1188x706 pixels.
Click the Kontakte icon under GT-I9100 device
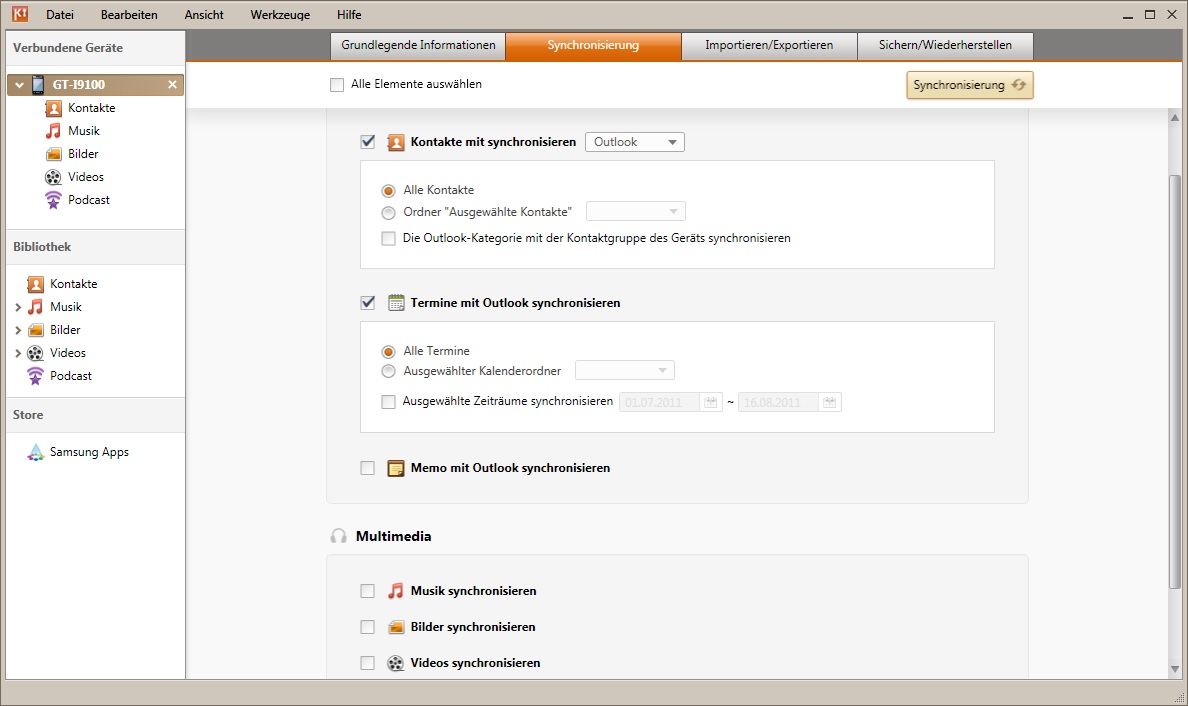[x=54, y=108]
